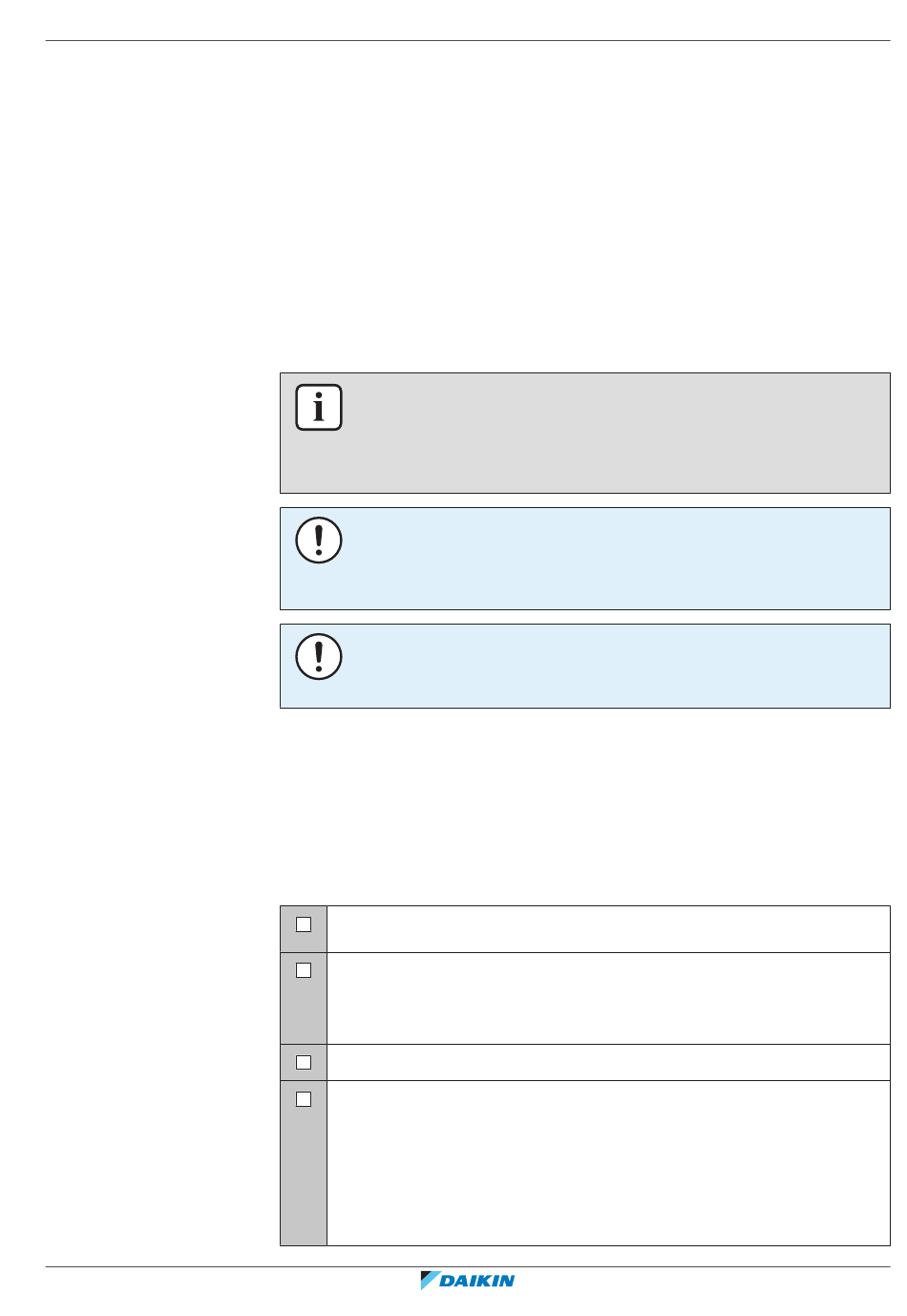Viewport: 907px width, 1316px height.
Task: Click the exclamation icon in upper blue notice
Action: [x=319, y=541]
